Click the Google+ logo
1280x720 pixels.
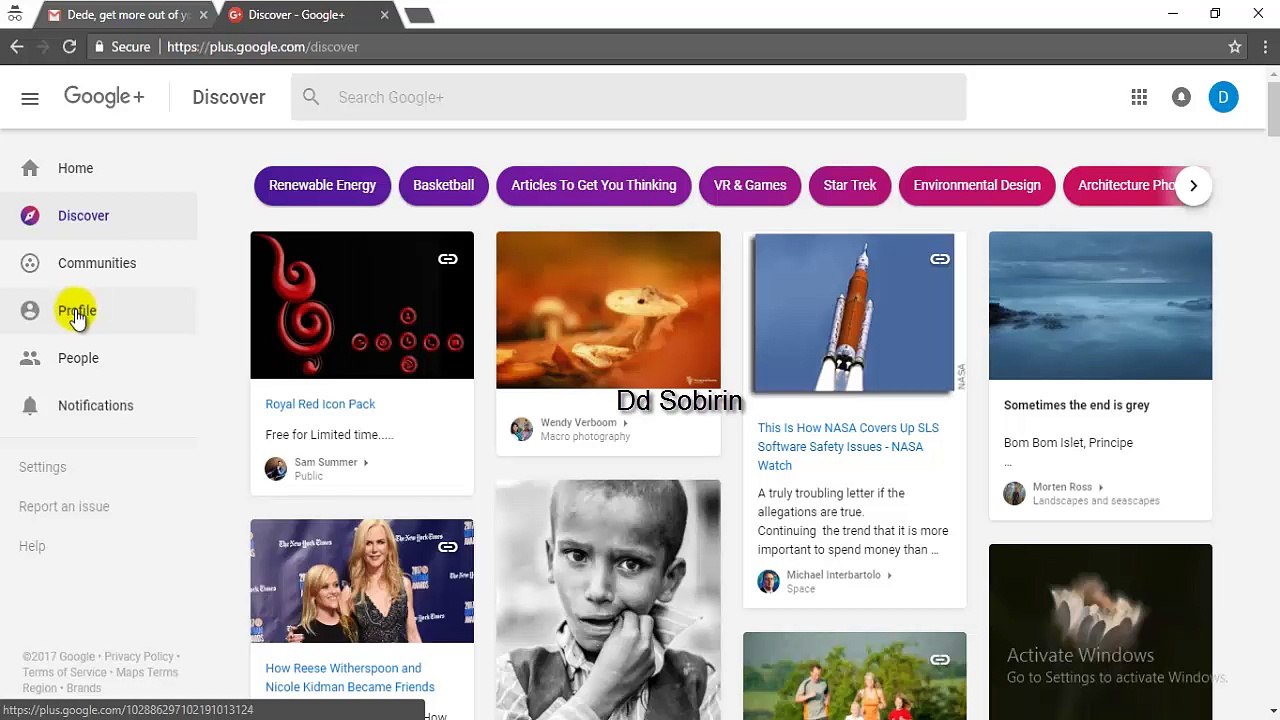coord(104,96)
